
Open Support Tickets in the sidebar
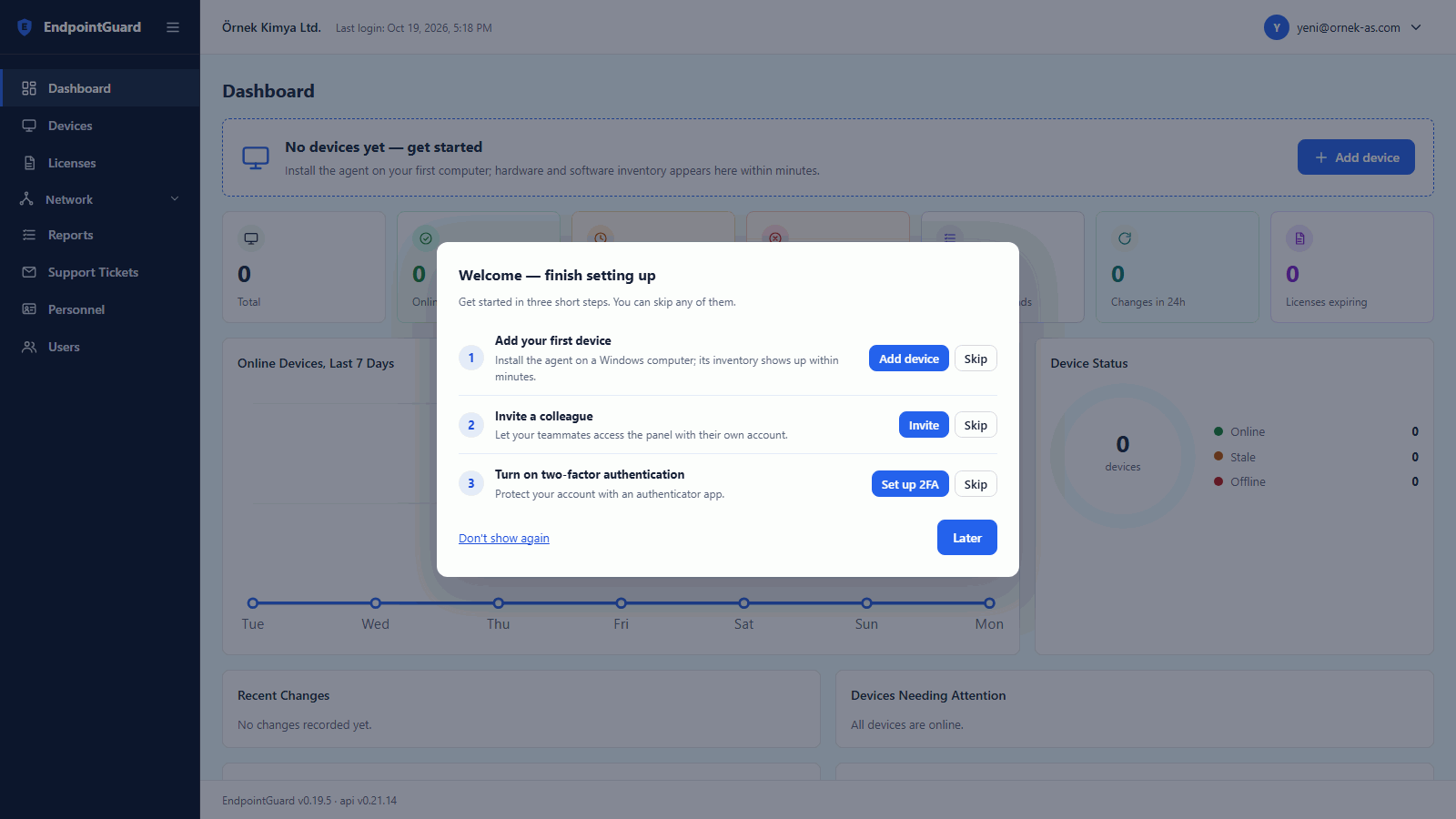click(100, 272)
